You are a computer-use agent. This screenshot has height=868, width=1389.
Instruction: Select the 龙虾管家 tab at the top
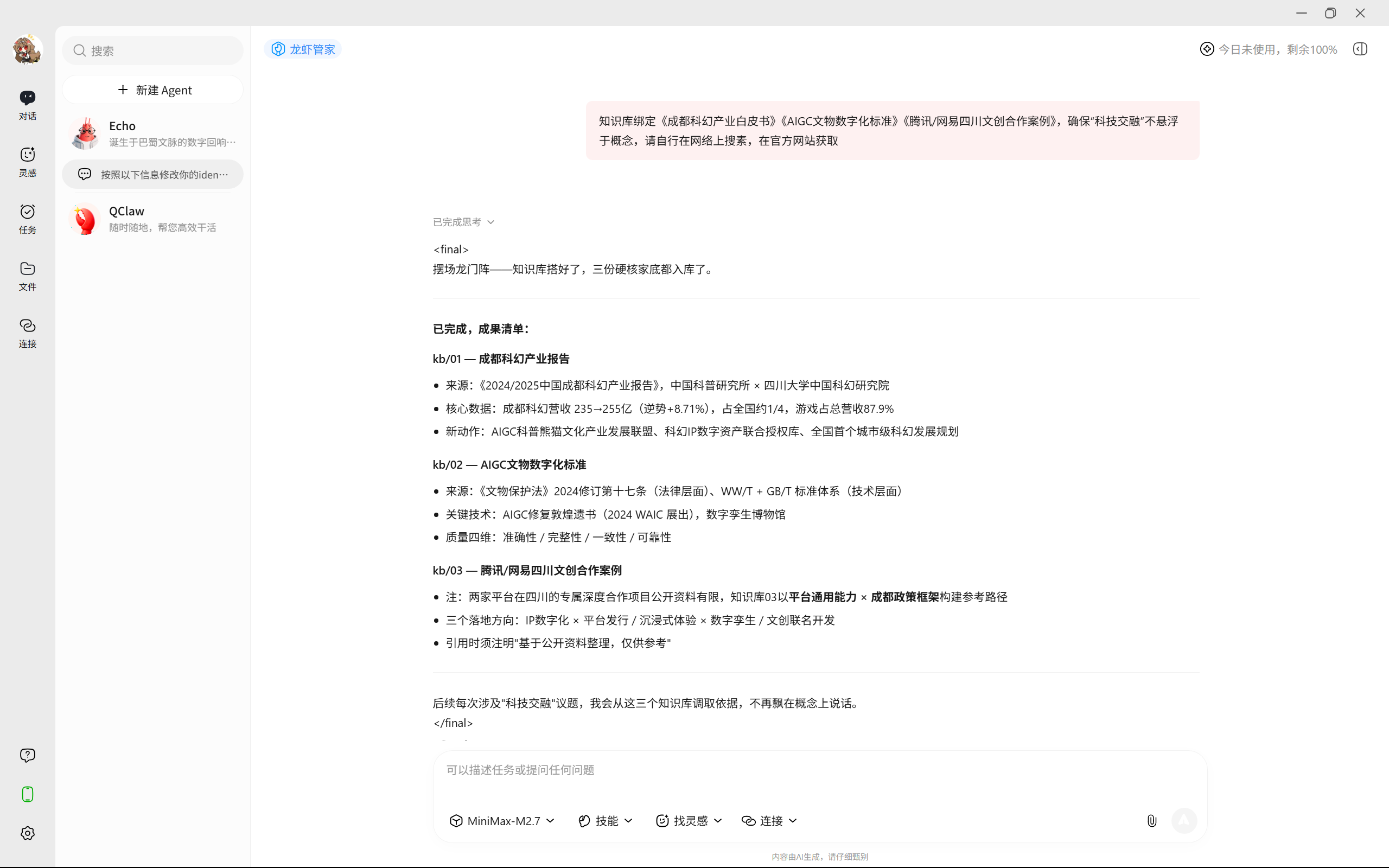click(x=302, y=49)
